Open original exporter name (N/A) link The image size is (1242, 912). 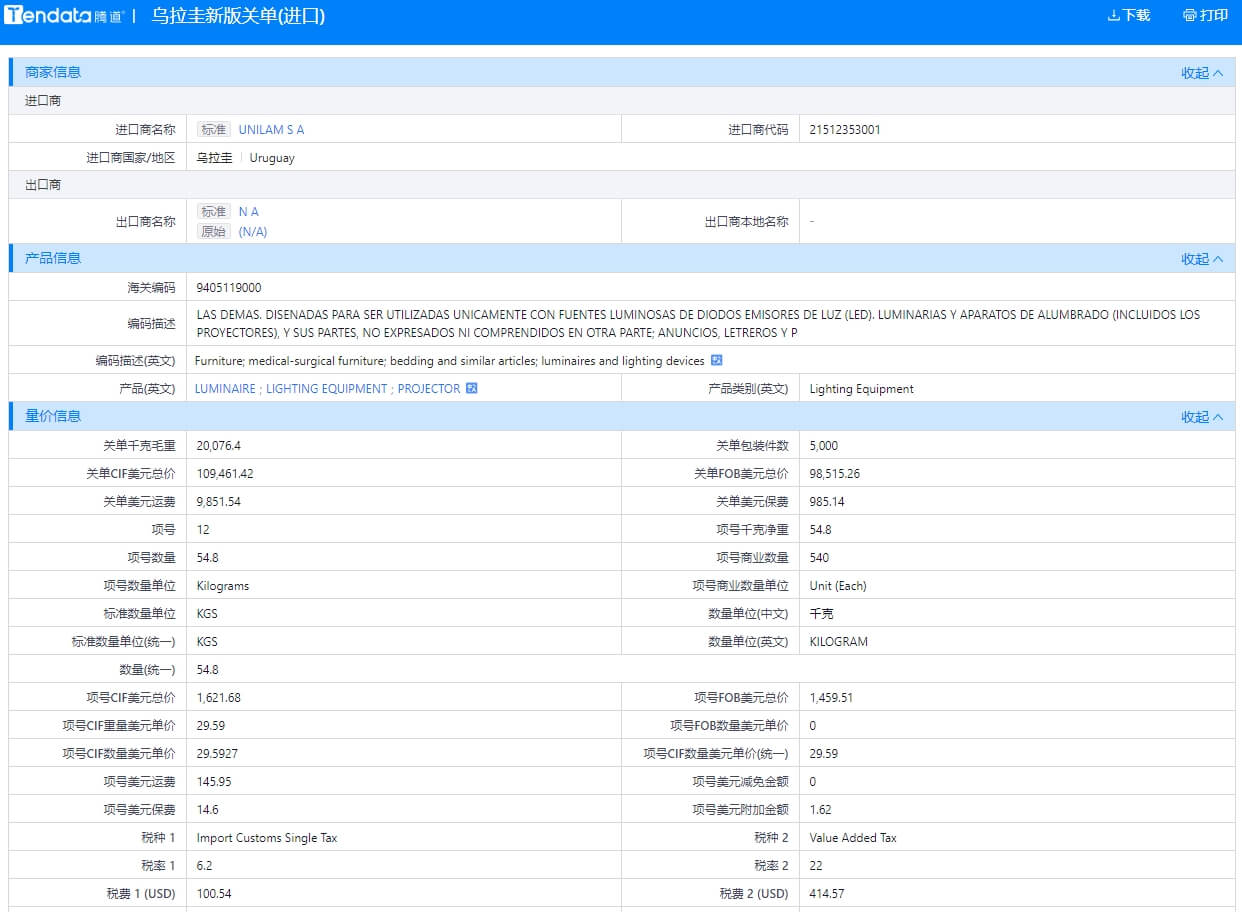[253, 232]
